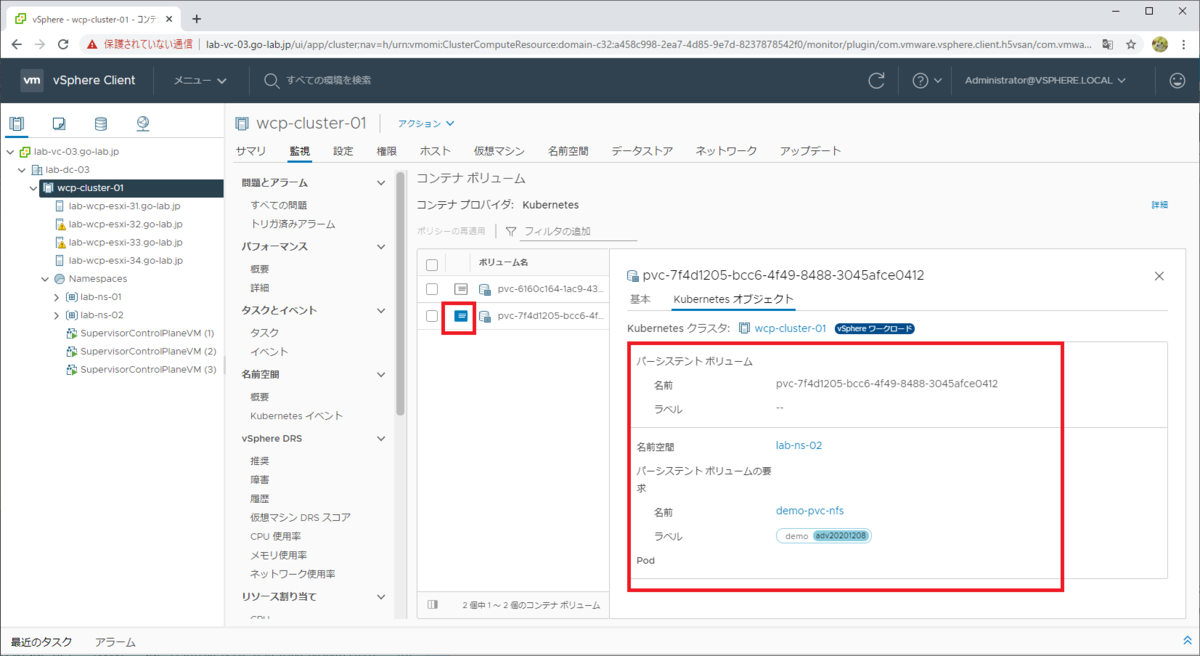Go back with browser back arrow

(x=17, y=44)
